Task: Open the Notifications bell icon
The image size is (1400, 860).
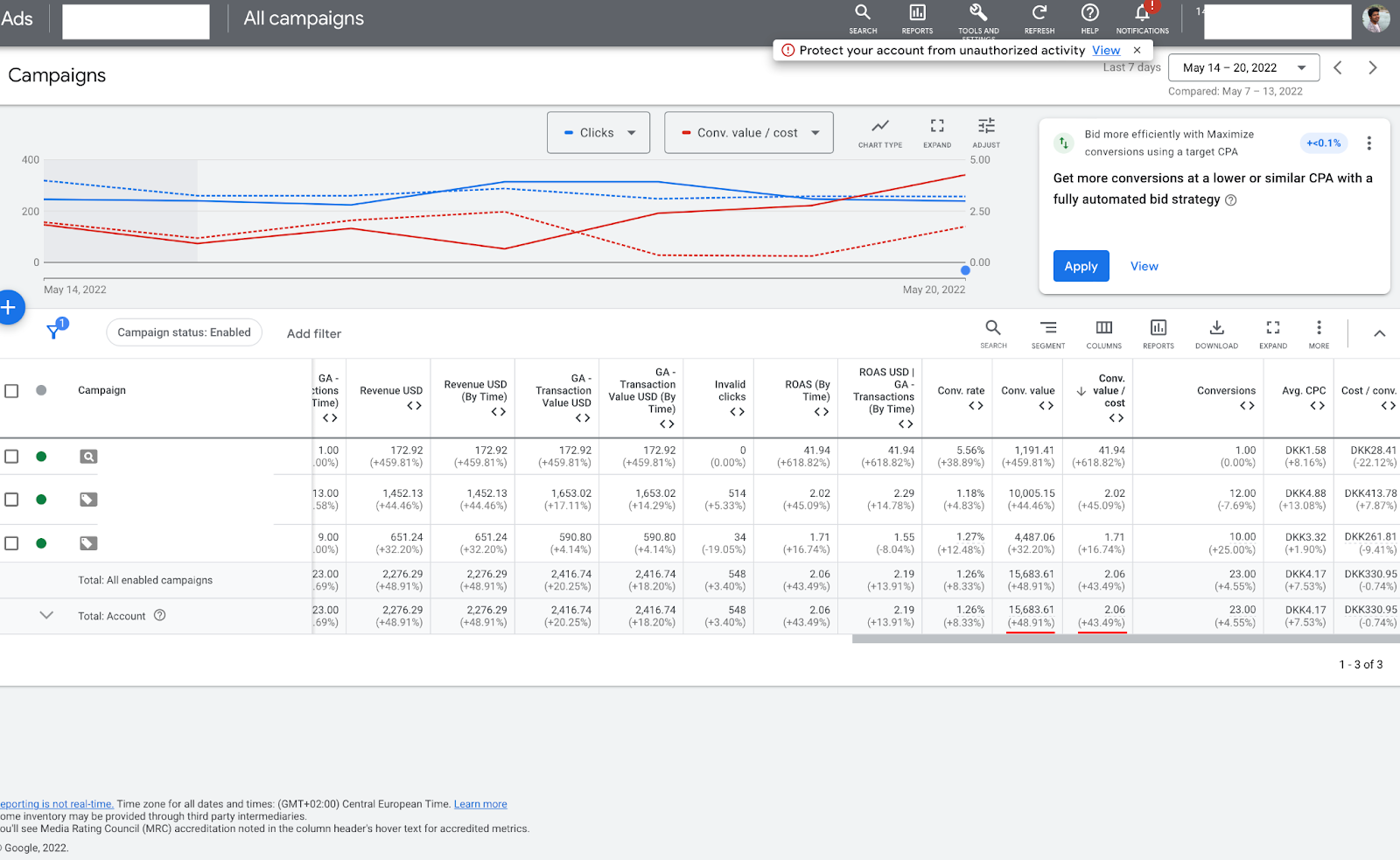Action: (1142, 13)
